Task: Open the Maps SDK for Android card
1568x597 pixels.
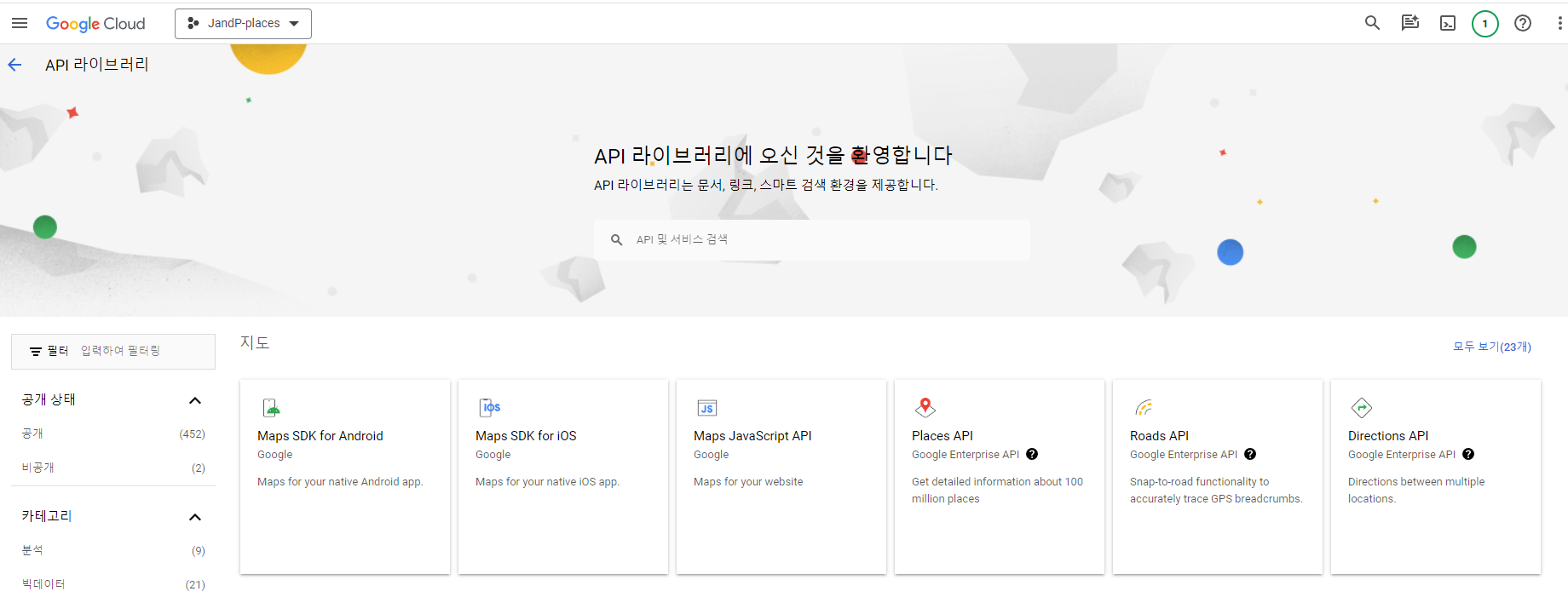Action: (x=345, y=477)
